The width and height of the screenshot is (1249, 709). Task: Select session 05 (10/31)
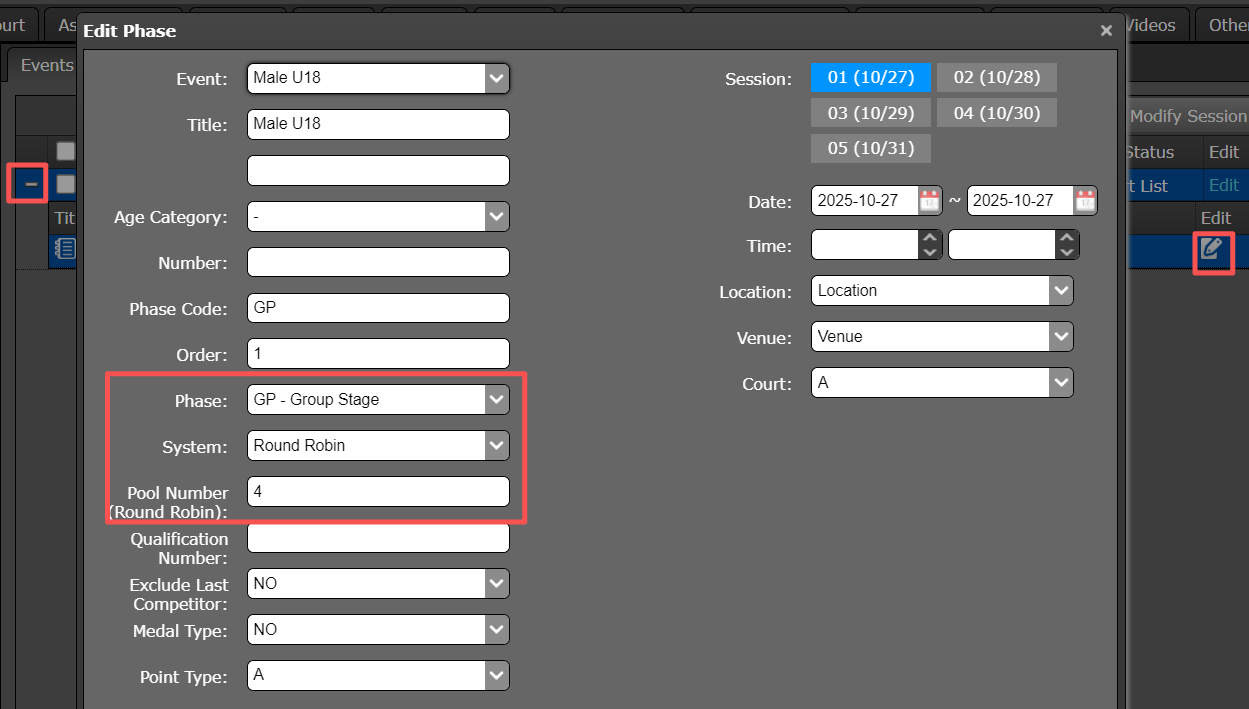tap(870, 148)
